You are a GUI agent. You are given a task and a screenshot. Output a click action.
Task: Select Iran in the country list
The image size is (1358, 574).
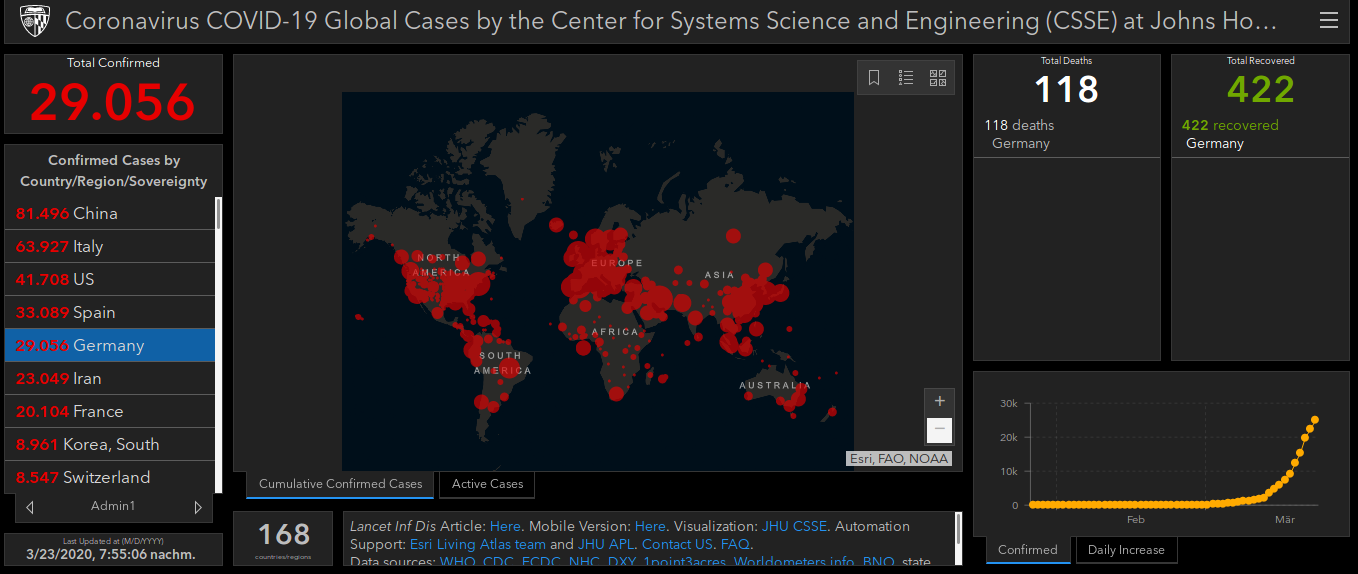[110, 378]
